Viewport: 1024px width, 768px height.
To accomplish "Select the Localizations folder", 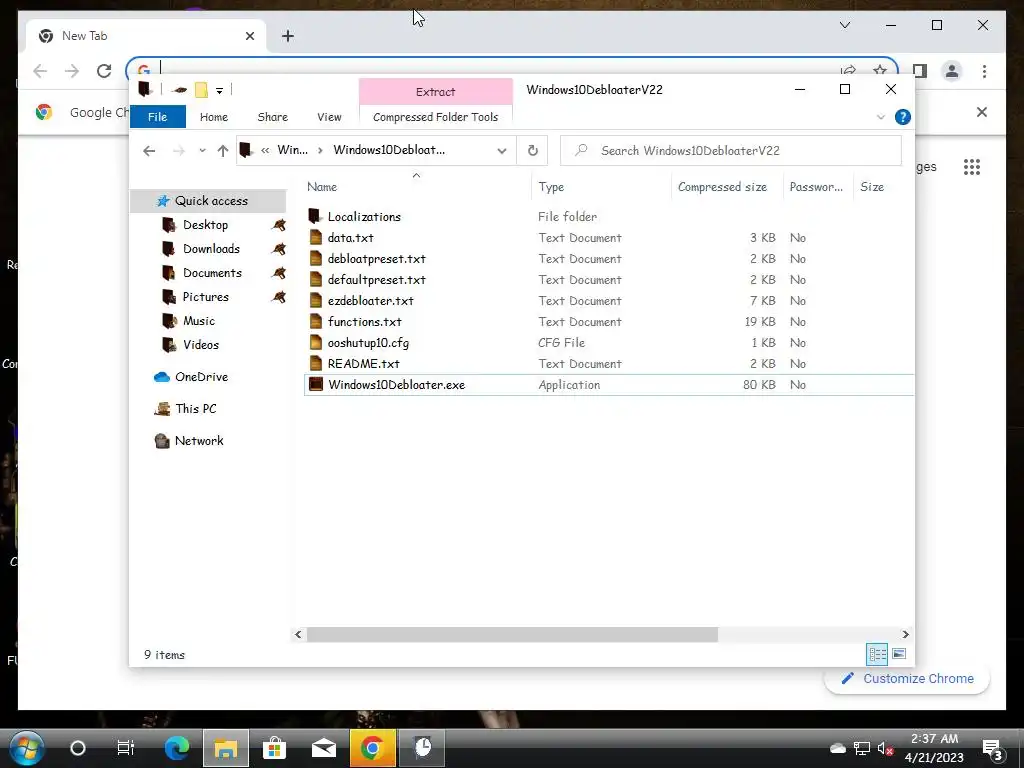I will coord(364,217).
